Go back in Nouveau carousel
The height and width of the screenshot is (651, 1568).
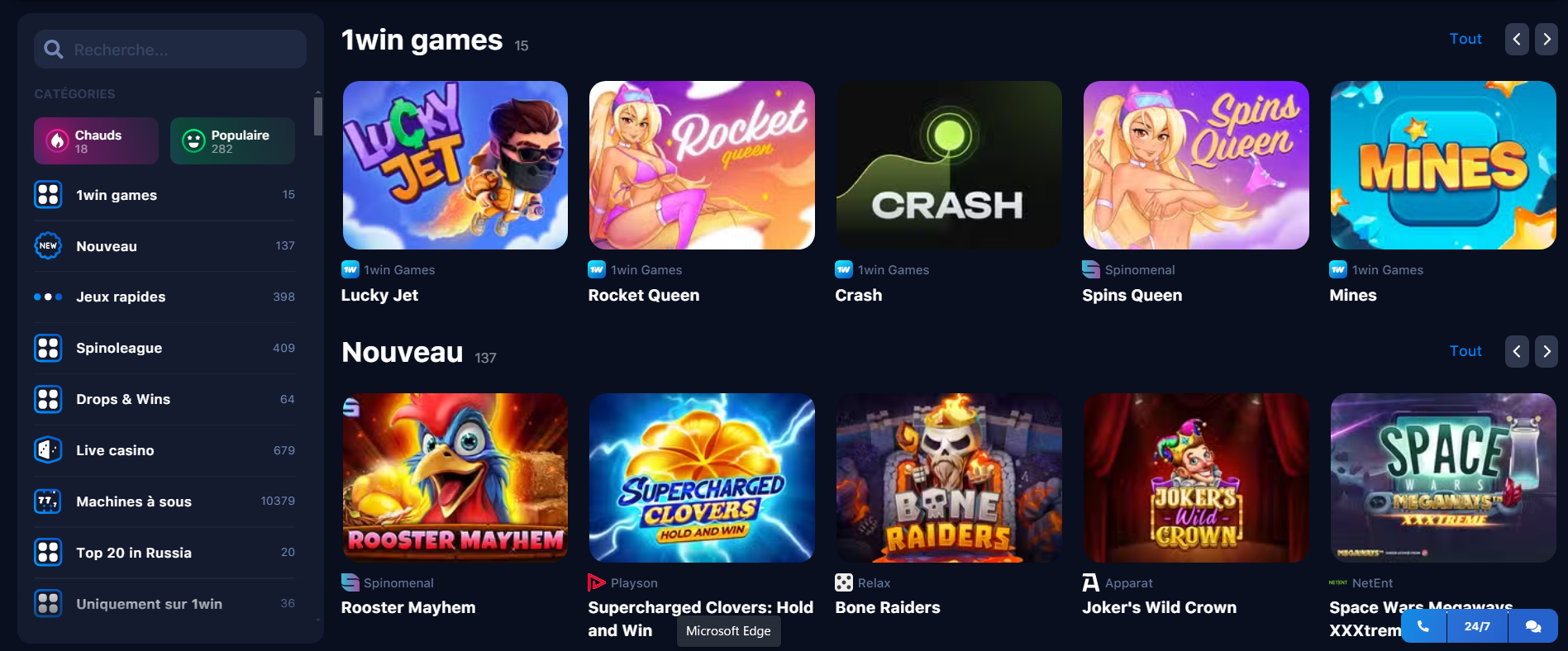click(1517, 351)
